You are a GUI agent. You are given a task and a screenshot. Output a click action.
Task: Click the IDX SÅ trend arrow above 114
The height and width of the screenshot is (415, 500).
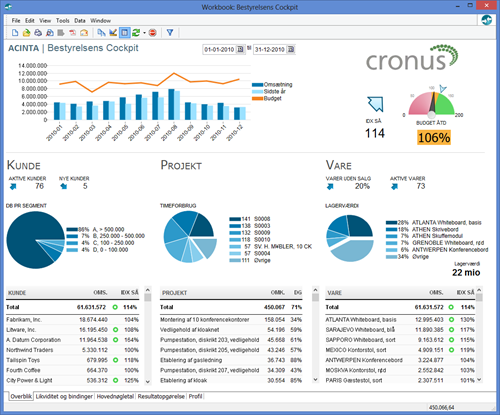[375, 104]
